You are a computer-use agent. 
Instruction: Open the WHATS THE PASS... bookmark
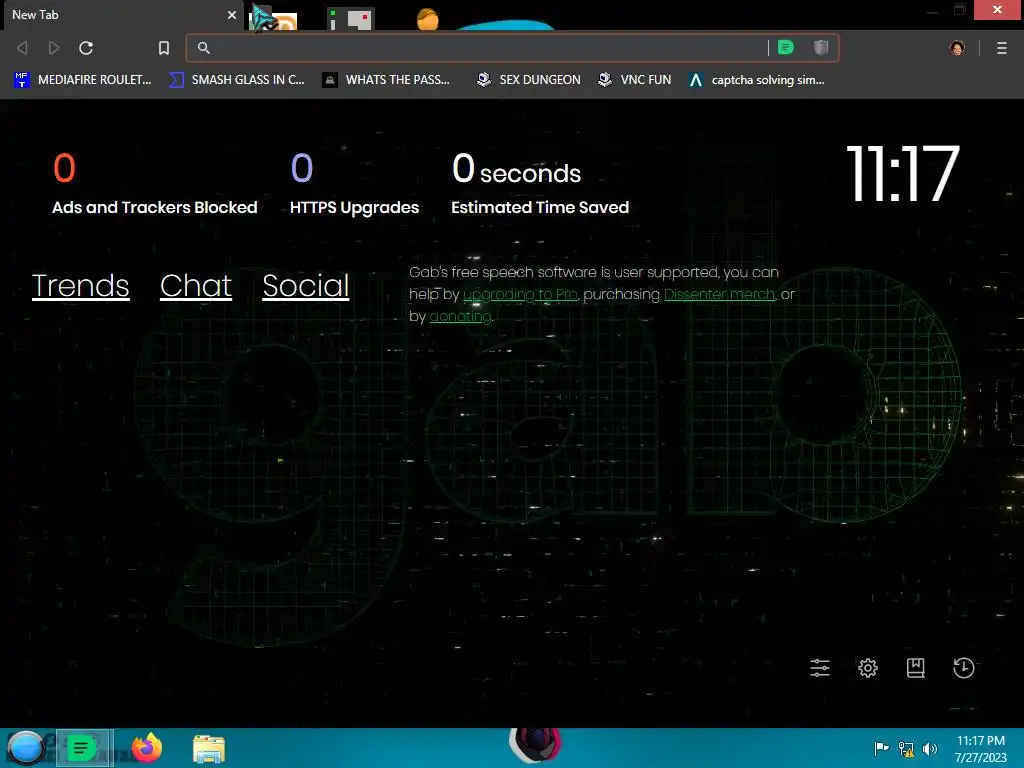386,80
